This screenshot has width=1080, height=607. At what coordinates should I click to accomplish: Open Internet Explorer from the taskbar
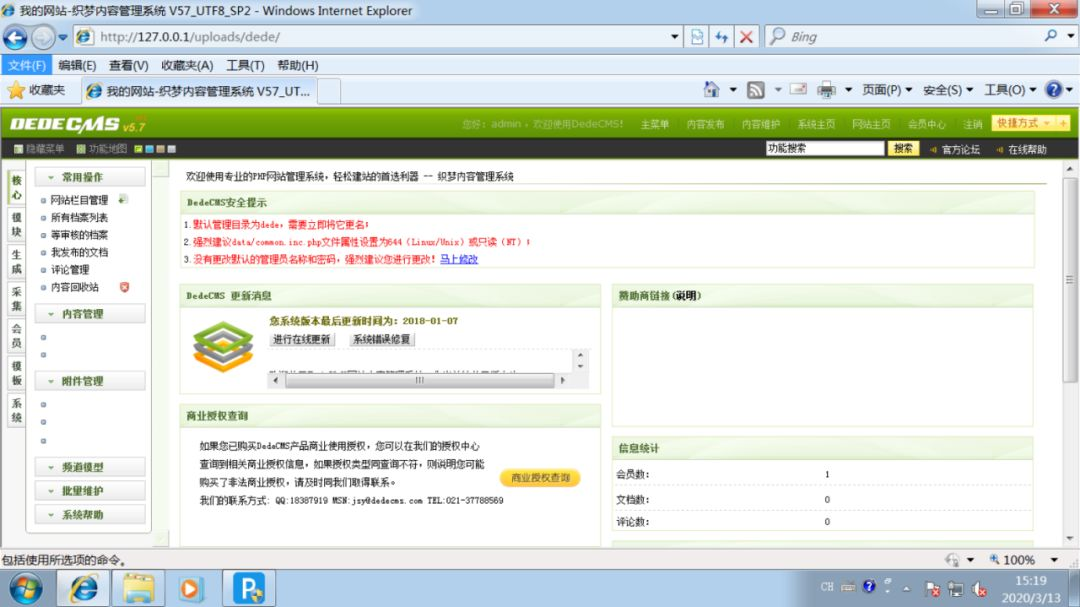click(x=84, y=588)
